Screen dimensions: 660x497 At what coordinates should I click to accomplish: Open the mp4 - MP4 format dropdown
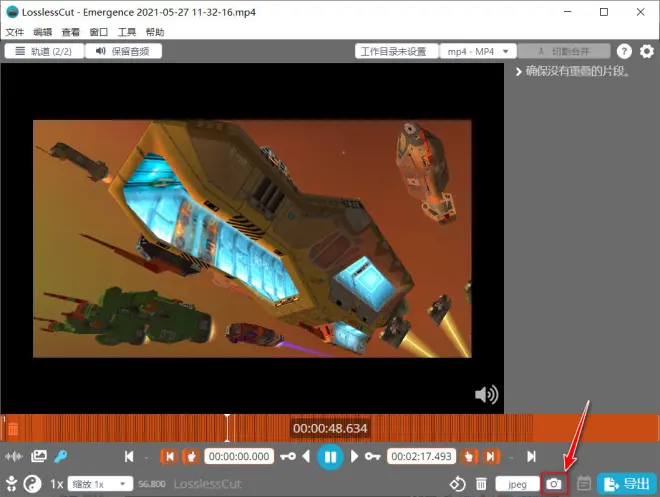478,51
